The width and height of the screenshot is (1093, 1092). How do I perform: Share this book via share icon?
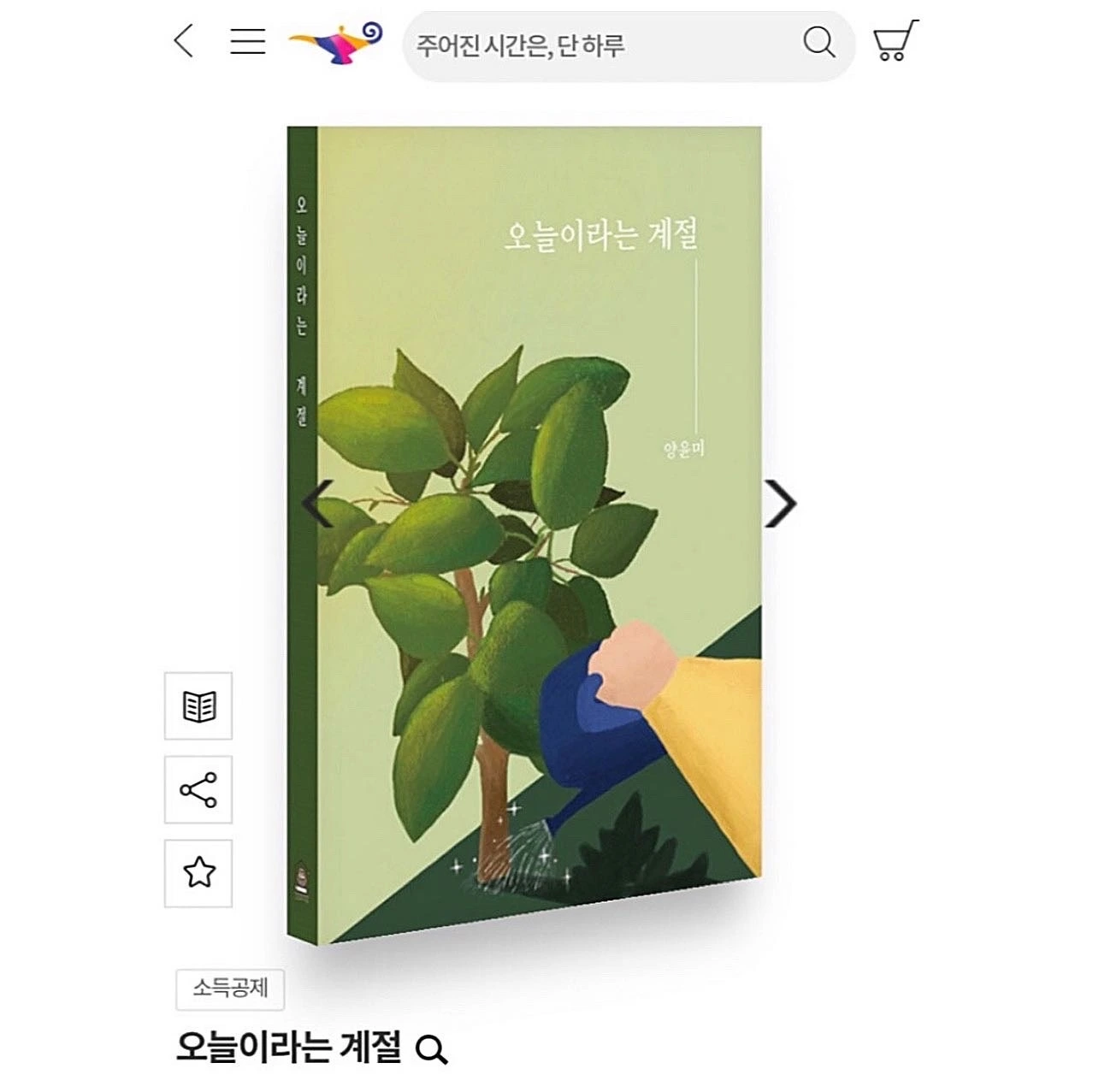coord(198,790)
